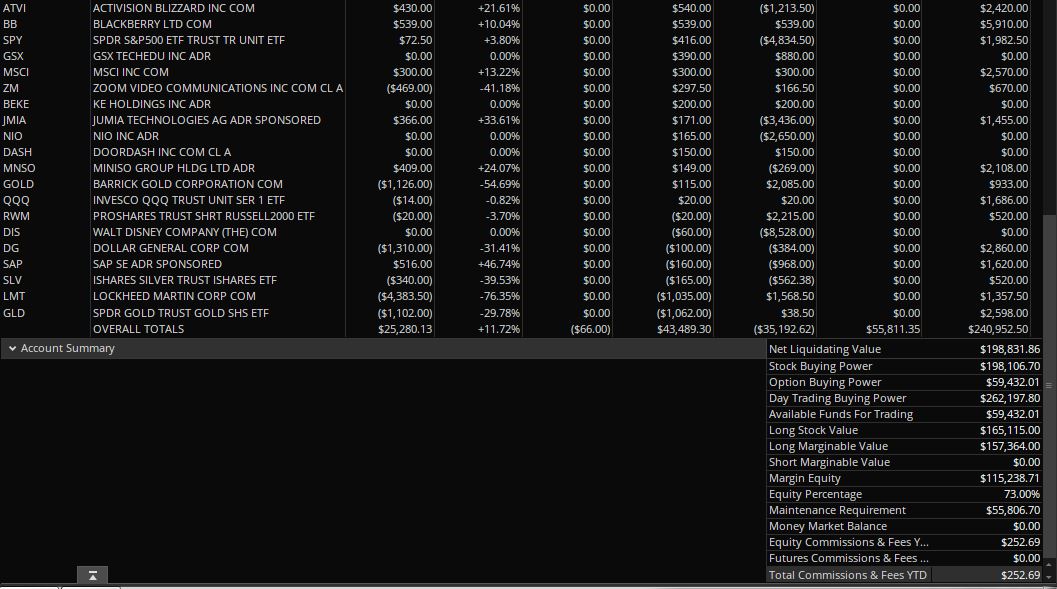
Task: Select SAP percent change +46.74%
Action: pyautogui.click(x=499, y=264)
